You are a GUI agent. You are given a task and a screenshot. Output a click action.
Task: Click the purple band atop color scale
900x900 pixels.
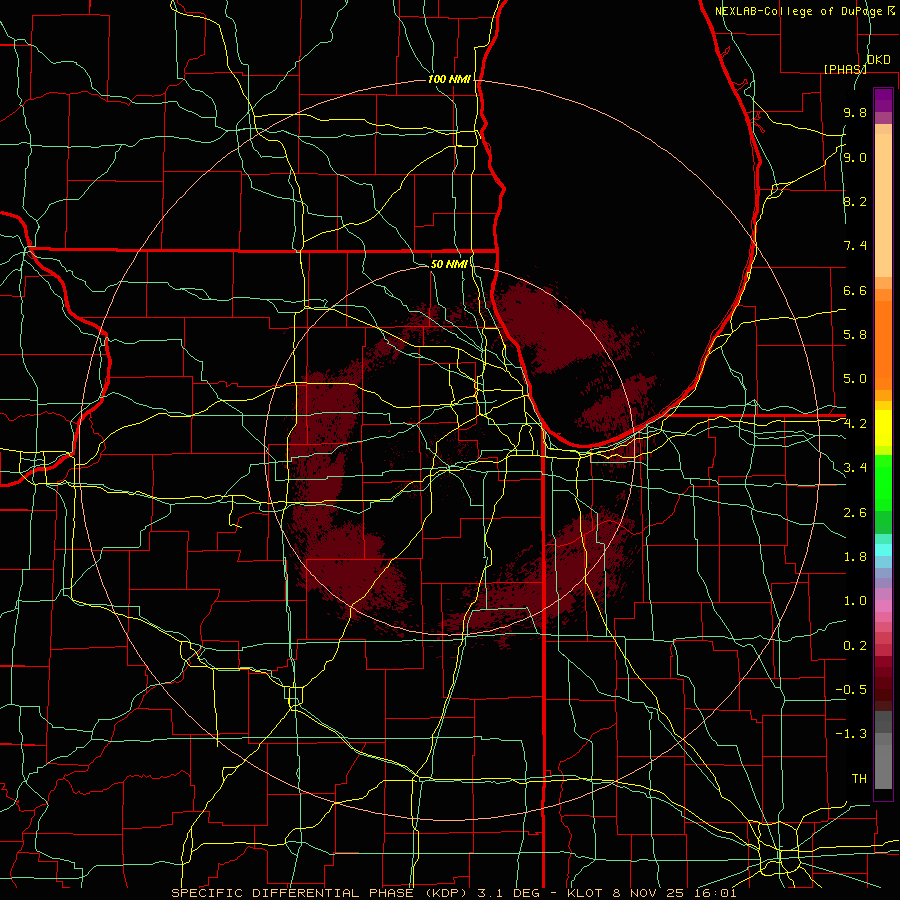[883, 101]
